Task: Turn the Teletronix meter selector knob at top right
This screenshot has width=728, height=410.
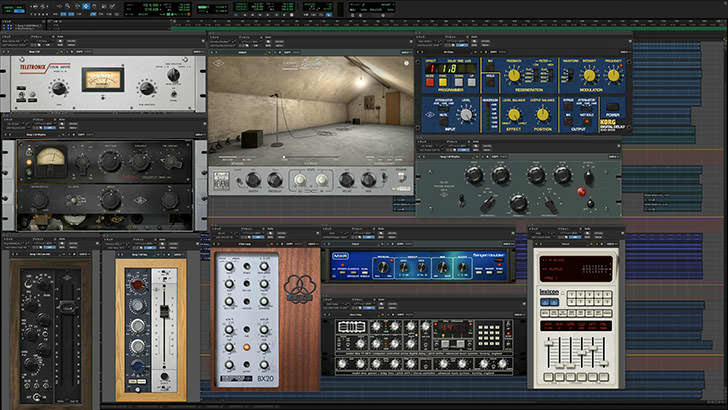Action: 173,74
